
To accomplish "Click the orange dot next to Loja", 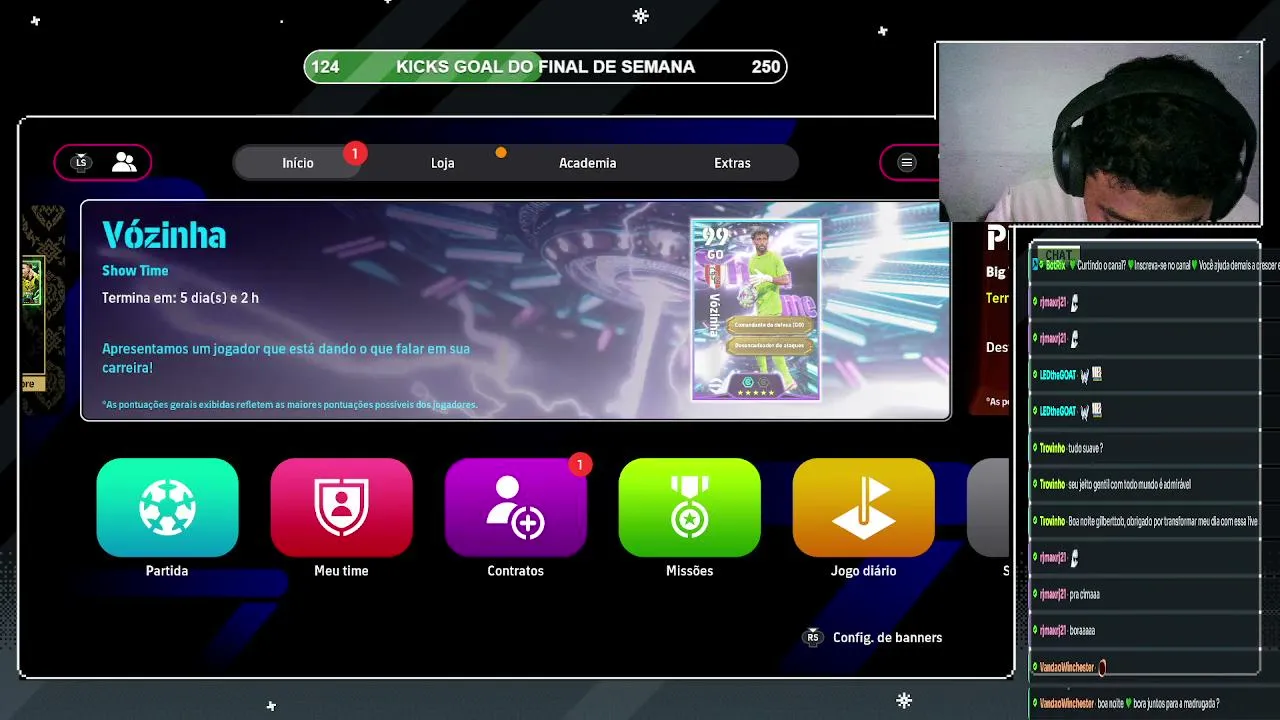I will pos(501,152).
